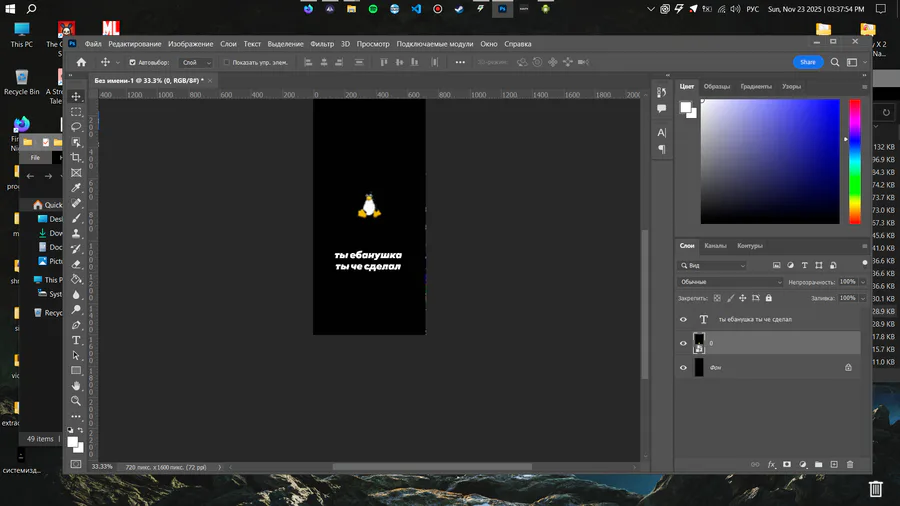Toggle layer filtering switch

[865, 264]
